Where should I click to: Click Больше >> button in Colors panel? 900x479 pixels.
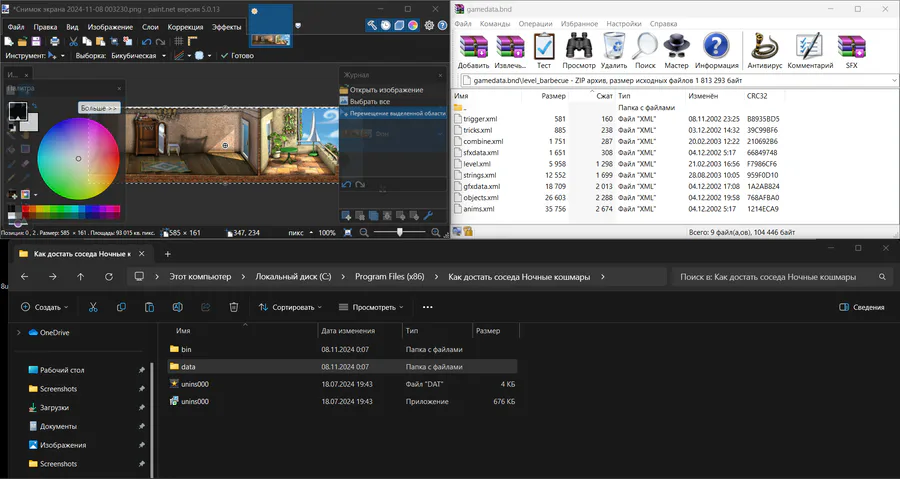pyautogui.click(x=99, y=108)
